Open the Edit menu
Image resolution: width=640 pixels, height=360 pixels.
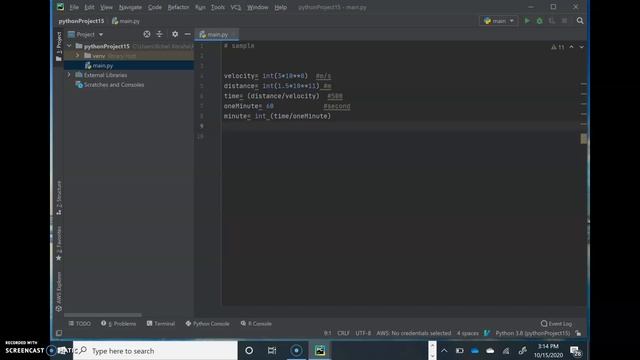point(89,7)
